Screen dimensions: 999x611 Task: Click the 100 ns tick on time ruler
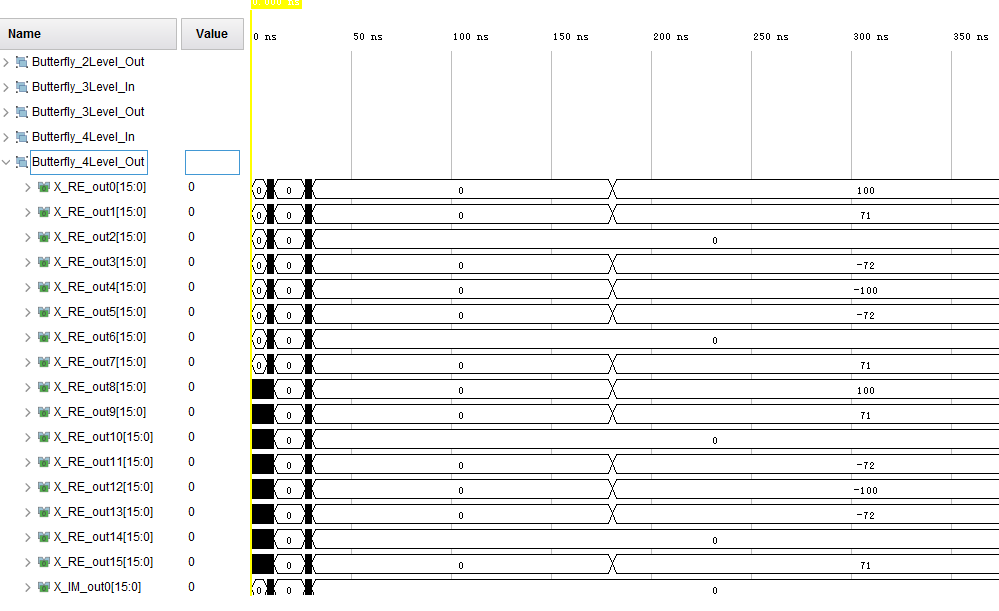click(470, 37)
